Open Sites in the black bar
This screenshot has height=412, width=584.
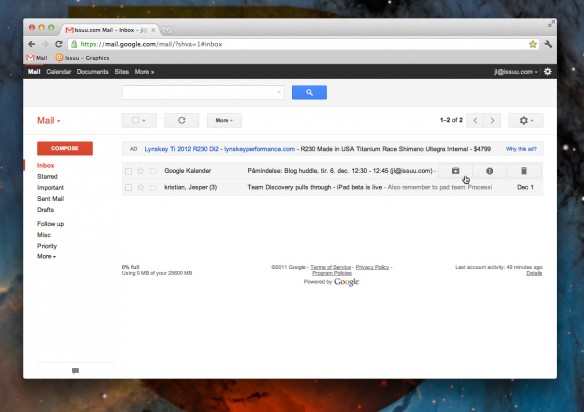pyautogui.click(x=121, y=72)
